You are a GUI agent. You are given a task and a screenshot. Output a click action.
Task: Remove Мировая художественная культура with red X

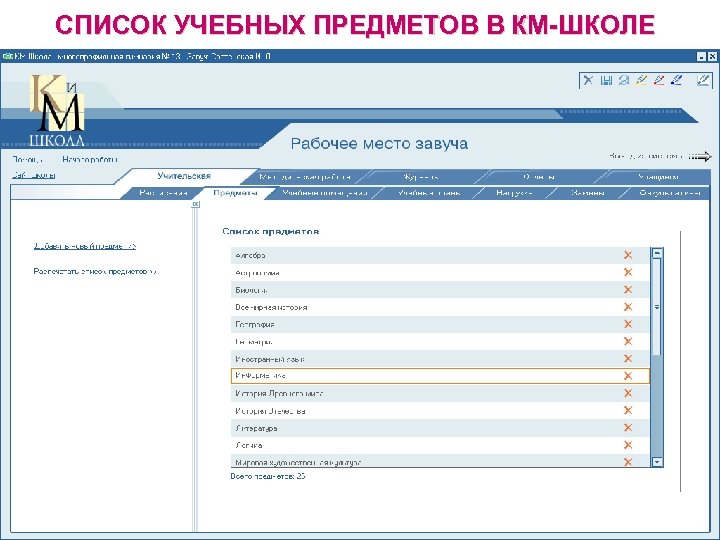coord(628,462)
